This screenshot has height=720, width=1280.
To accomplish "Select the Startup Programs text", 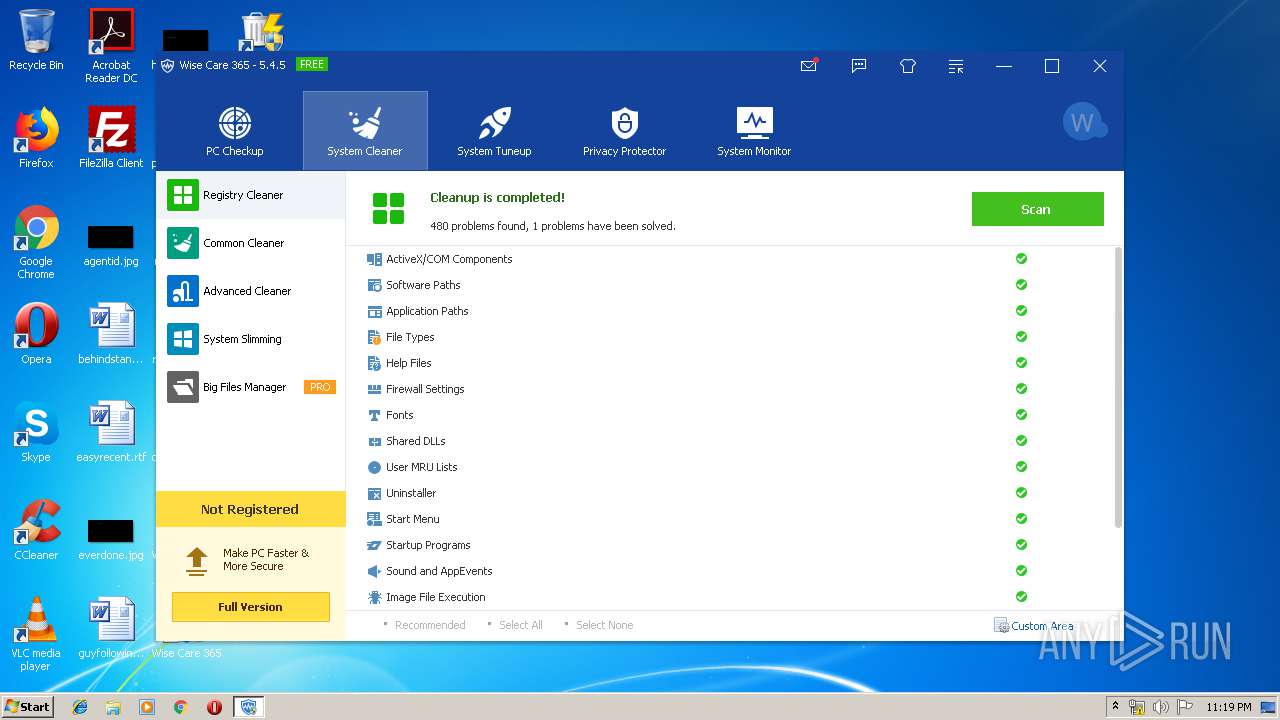I will (x=428, y=545).
